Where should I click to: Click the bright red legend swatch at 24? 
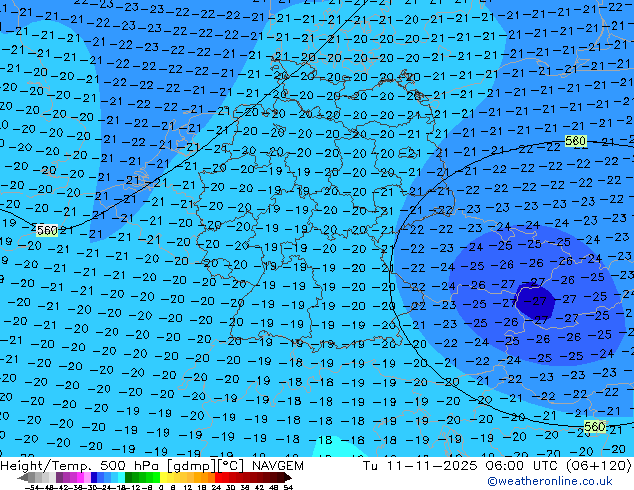click(x=218, y=477)
